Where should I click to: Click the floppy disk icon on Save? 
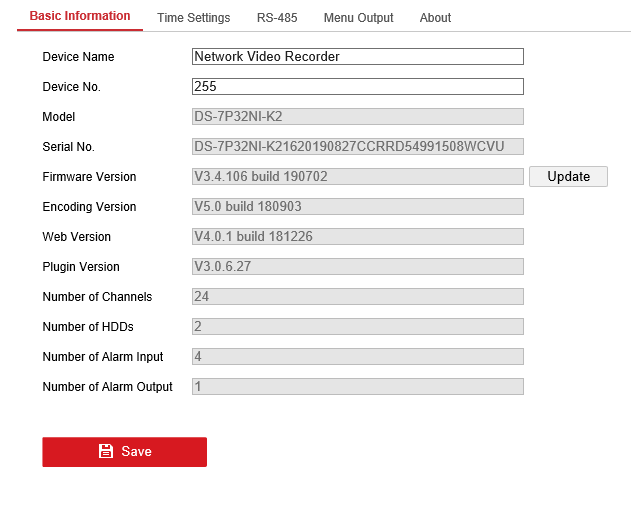point(106,452)
